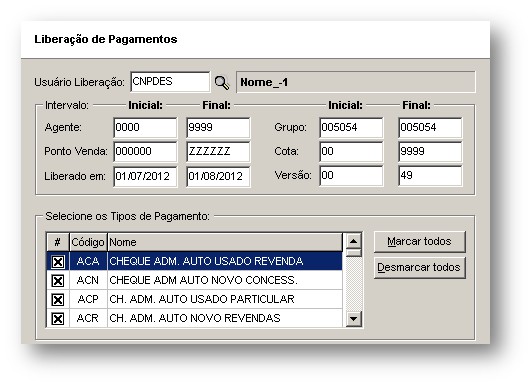Uncheck the ACA payment type checkbox
532x386 pixels.
click(58, 262)
